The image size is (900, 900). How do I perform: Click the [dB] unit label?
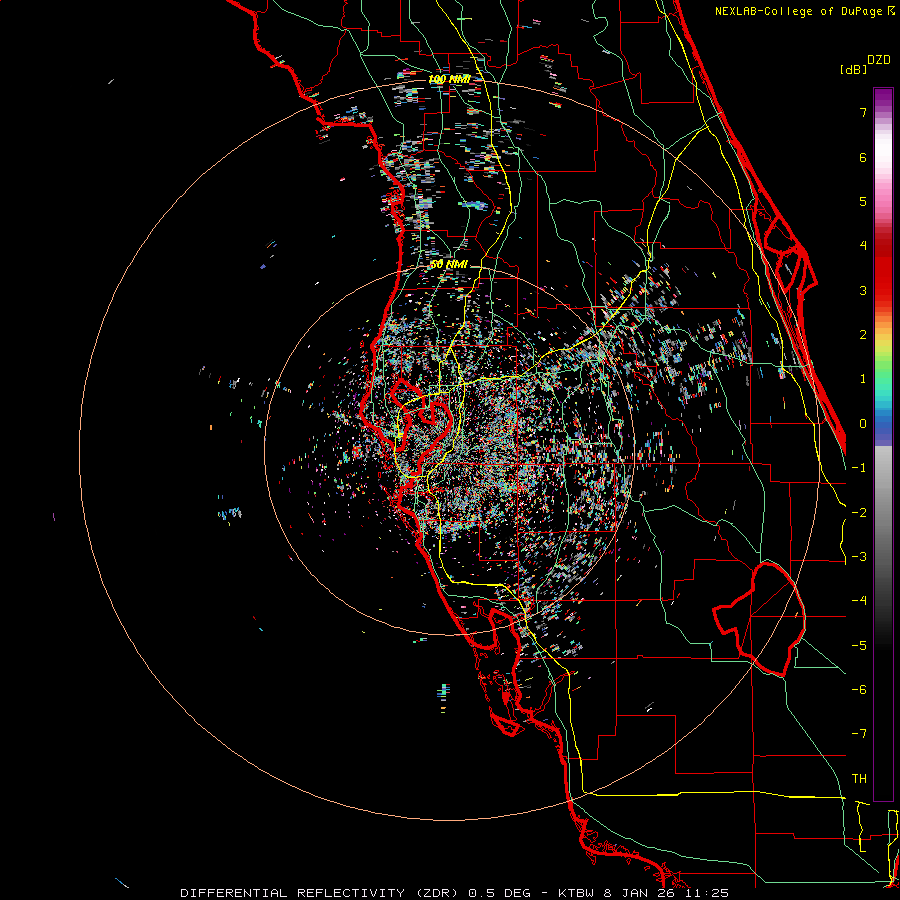pos(854,69)
